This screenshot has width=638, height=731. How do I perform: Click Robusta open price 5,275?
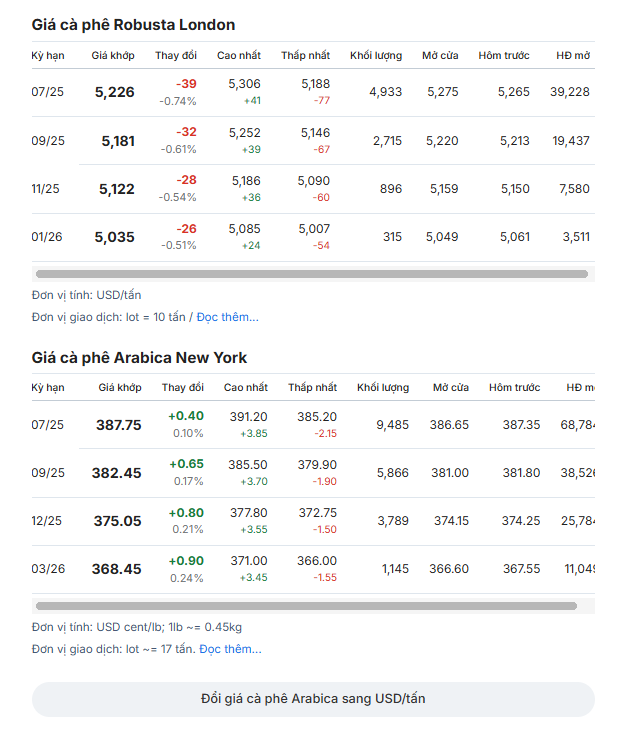(x=443, y=92)
